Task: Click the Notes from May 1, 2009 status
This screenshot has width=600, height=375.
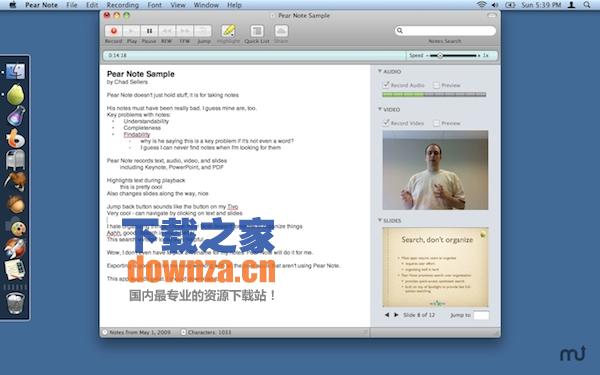Action: click(140, 332)
